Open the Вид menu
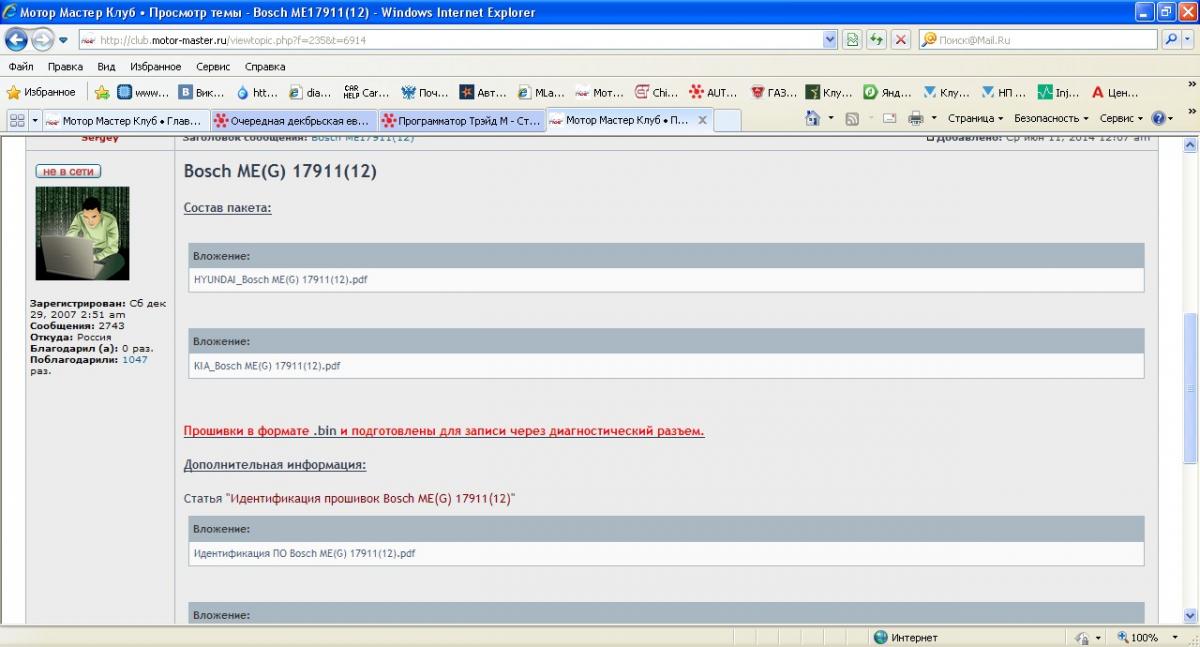 point(107,67)
